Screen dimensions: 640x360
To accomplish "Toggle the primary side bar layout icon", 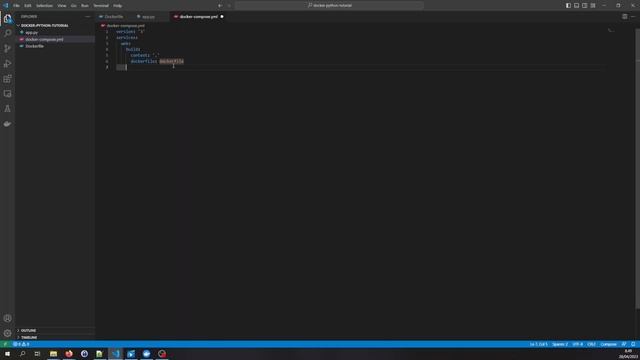I will tap(568, 6).
